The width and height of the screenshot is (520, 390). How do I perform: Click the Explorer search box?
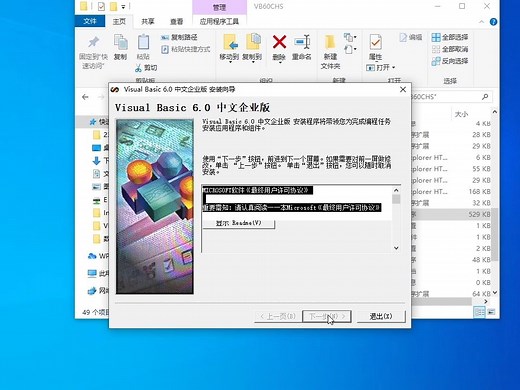point(451,97)
